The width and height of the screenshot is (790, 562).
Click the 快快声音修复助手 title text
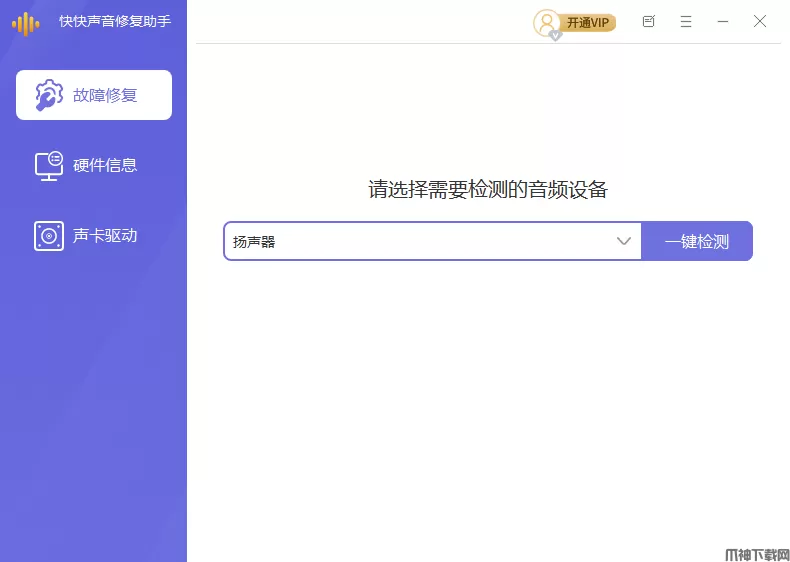[115, 21]
